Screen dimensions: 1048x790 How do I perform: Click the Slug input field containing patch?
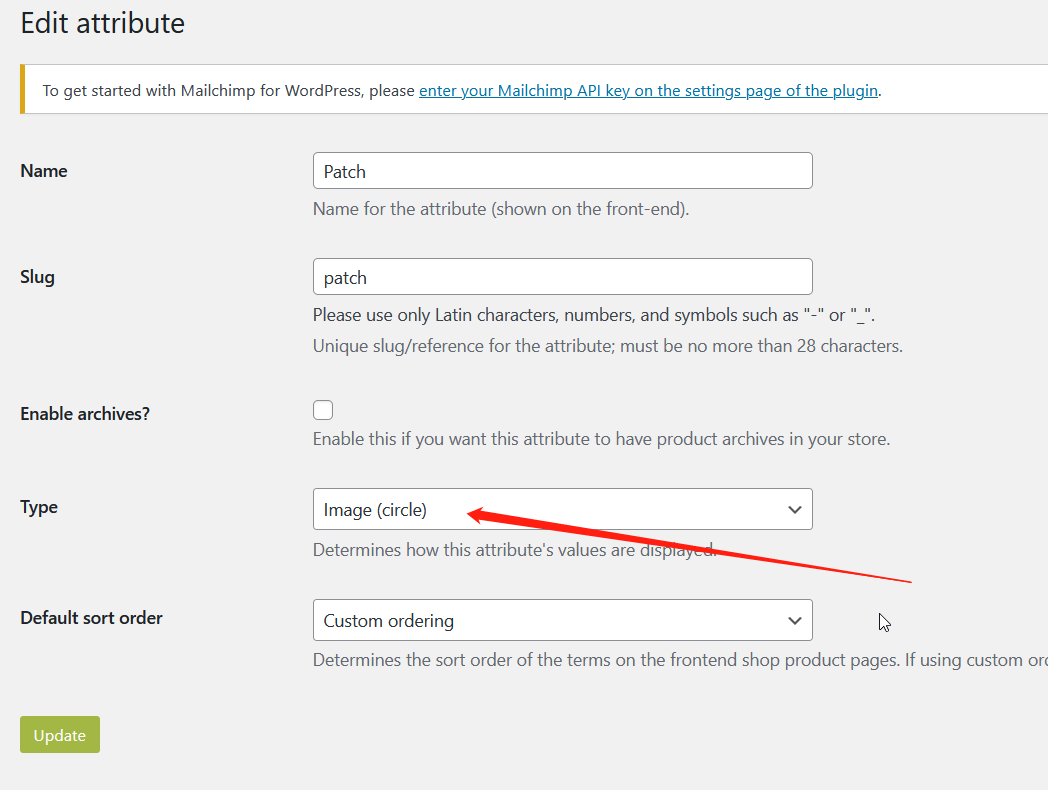click(563, 277)
